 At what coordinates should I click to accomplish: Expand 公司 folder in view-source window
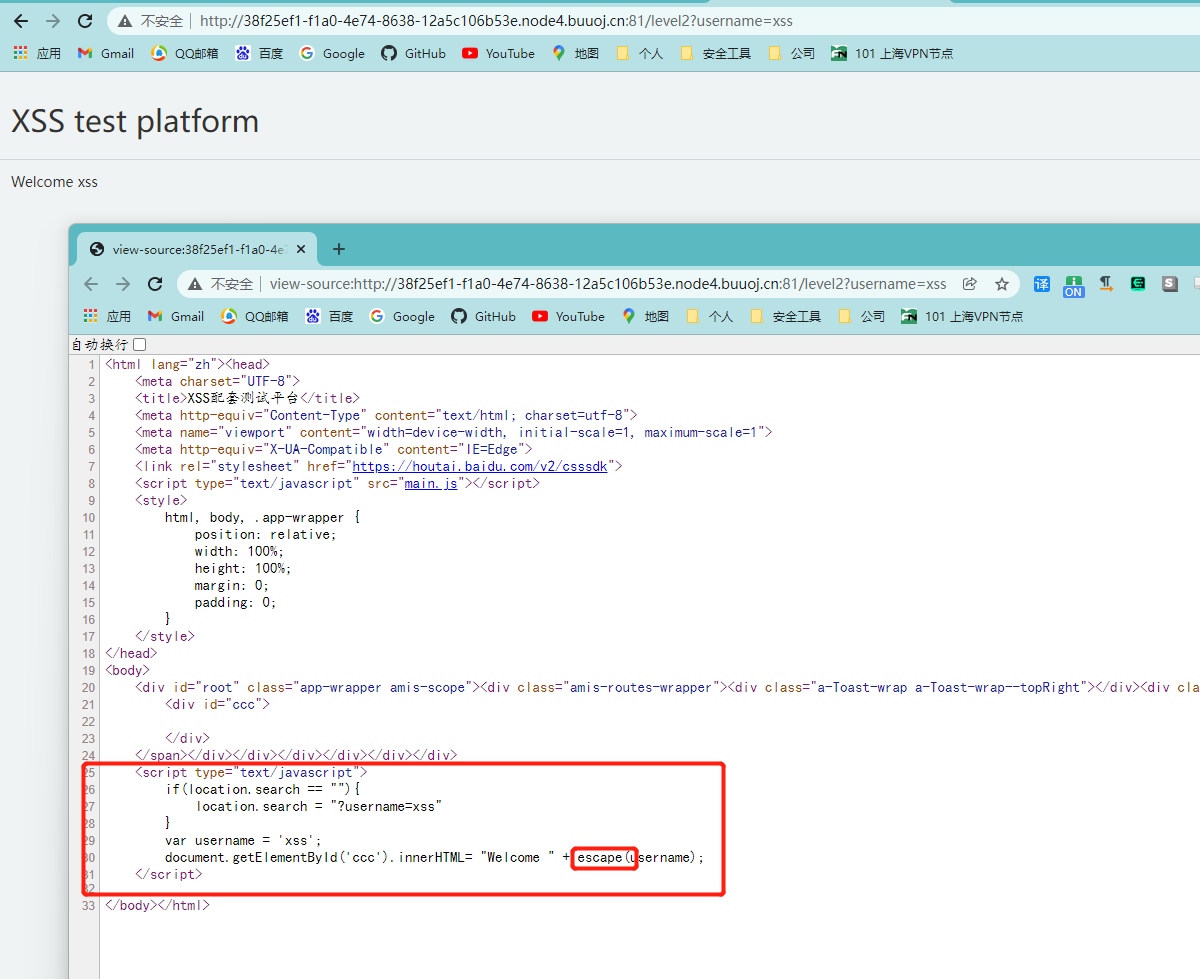(862, 316)
